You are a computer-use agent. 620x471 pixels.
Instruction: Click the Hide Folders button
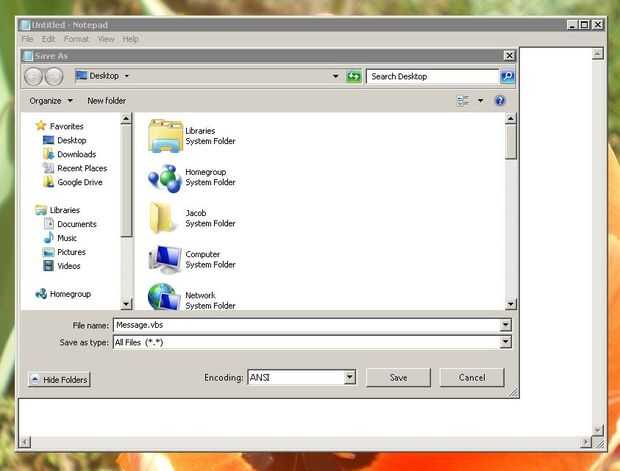(x=59, y=380)
